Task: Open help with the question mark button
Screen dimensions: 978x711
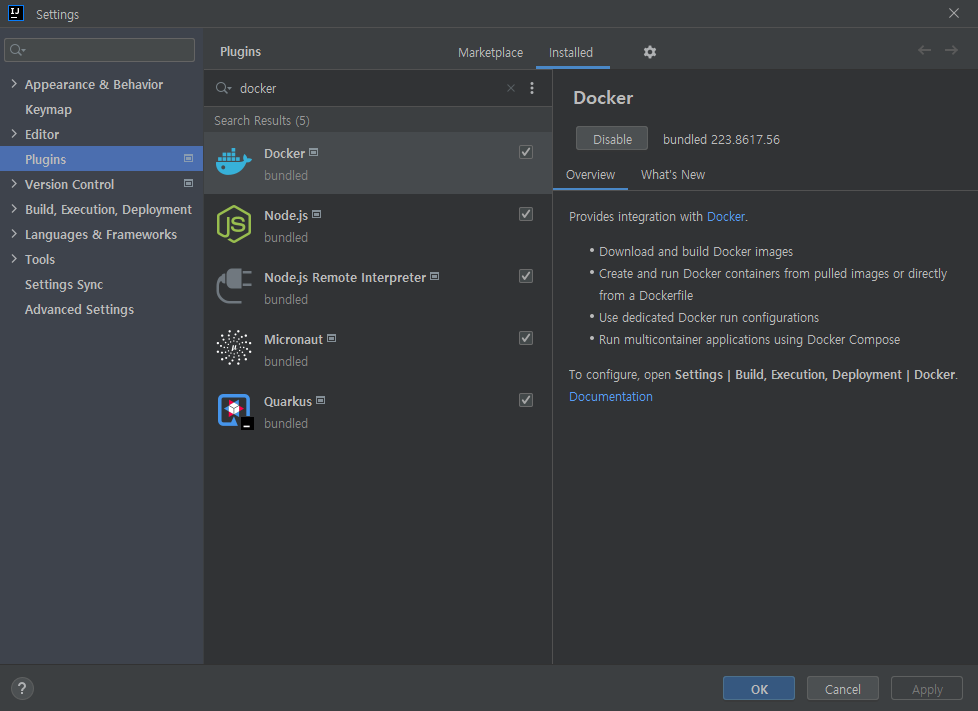Action: [22, 689]
